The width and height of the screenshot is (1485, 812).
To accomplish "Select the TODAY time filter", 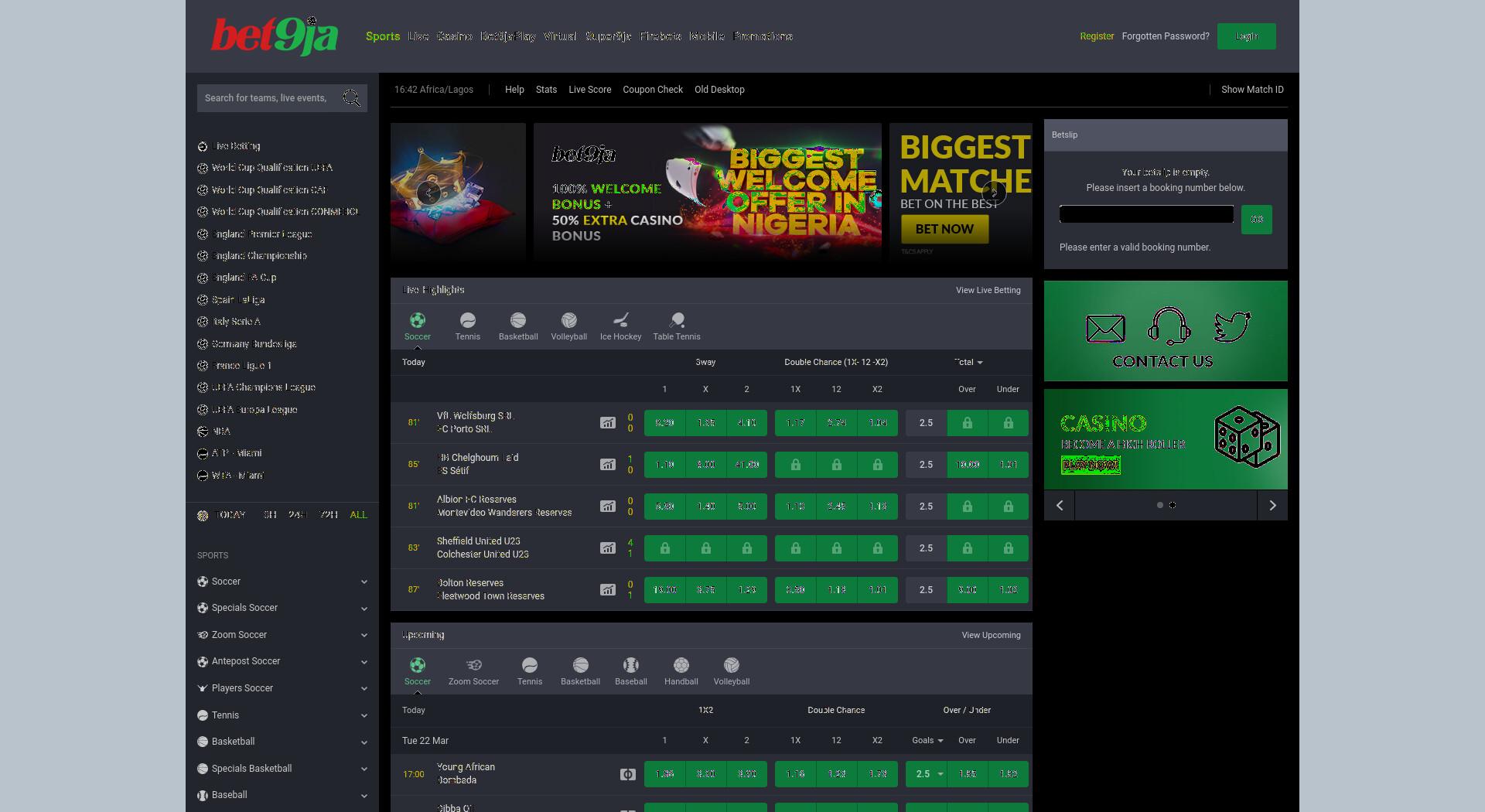I will (x=231, y=515).
